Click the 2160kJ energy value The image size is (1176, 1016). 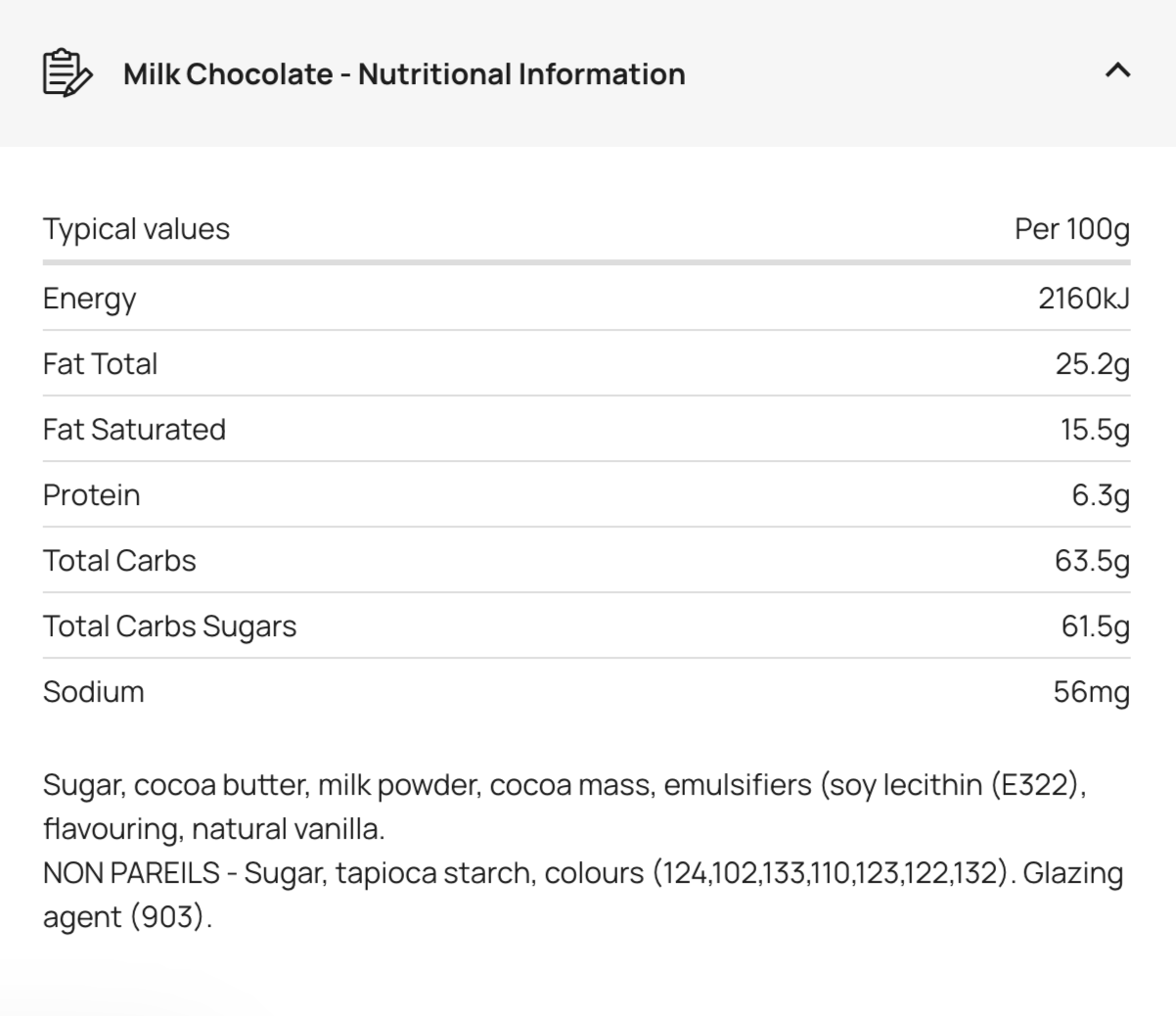tap(1084, 299)
